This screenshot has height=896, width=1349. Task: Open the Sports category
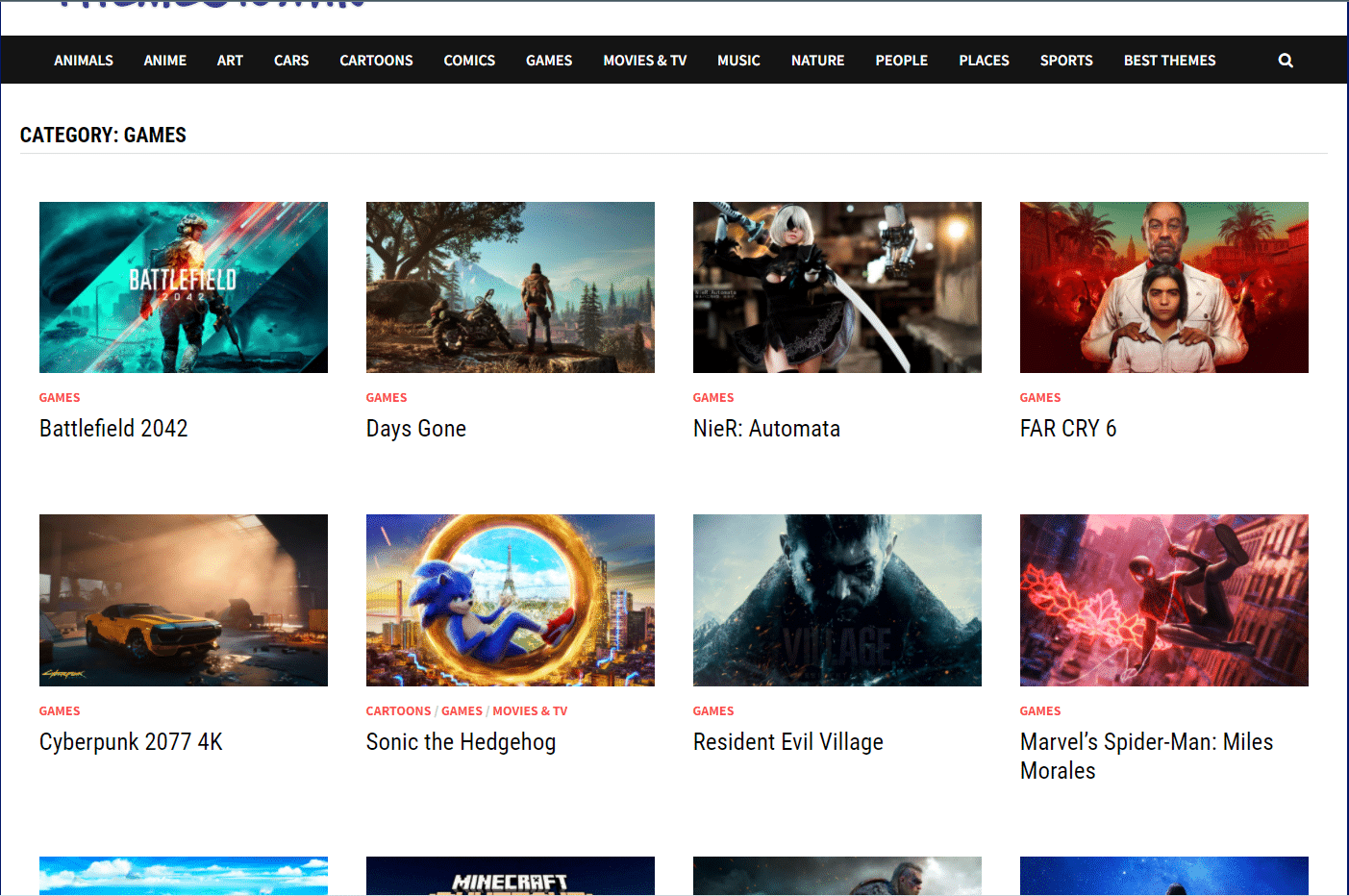tap(1066, 61)
